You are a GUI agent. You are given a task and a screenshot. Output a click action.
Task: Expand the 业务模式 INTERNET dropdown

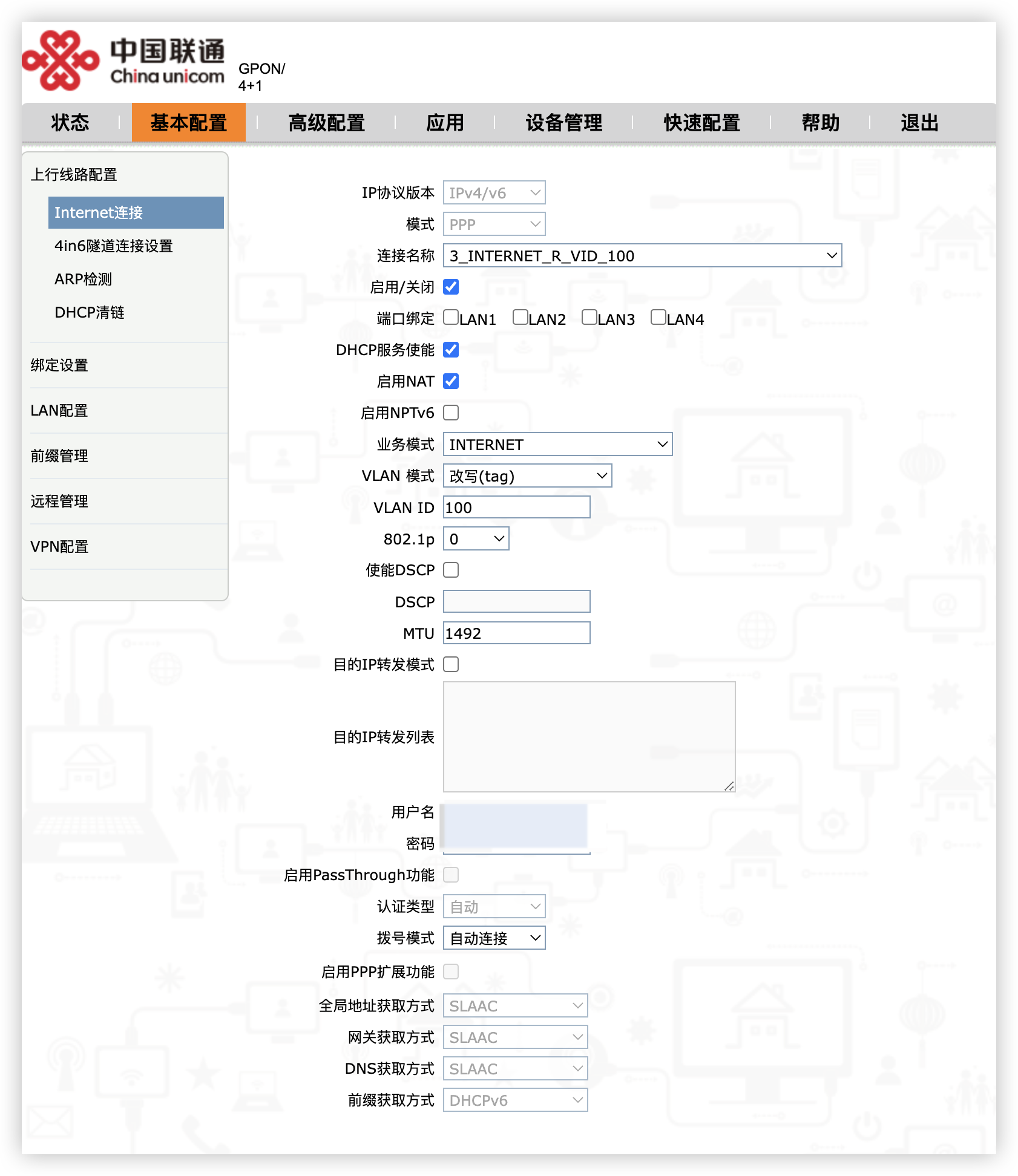pos(557,444)
